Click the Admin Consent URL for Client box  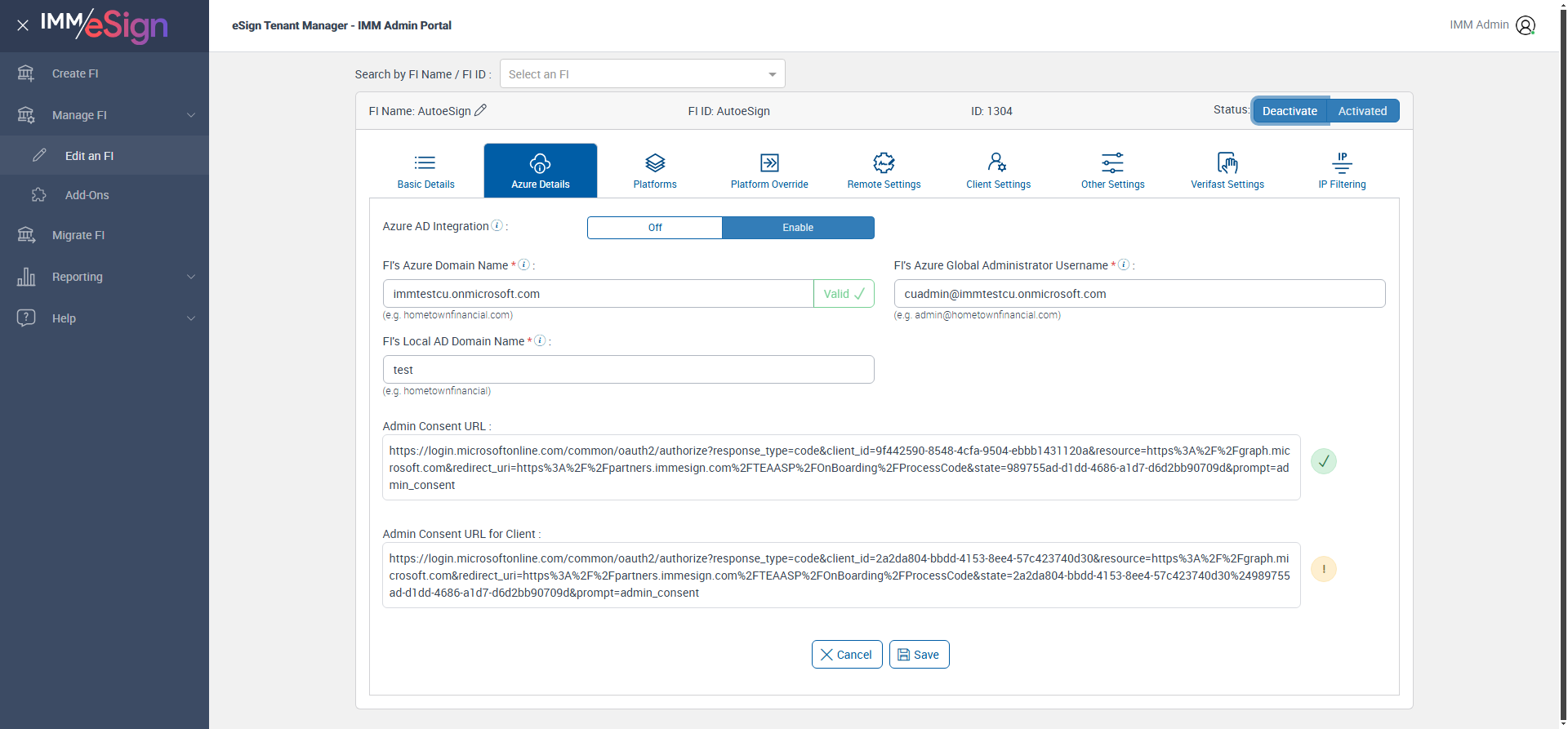pos(841,575)
